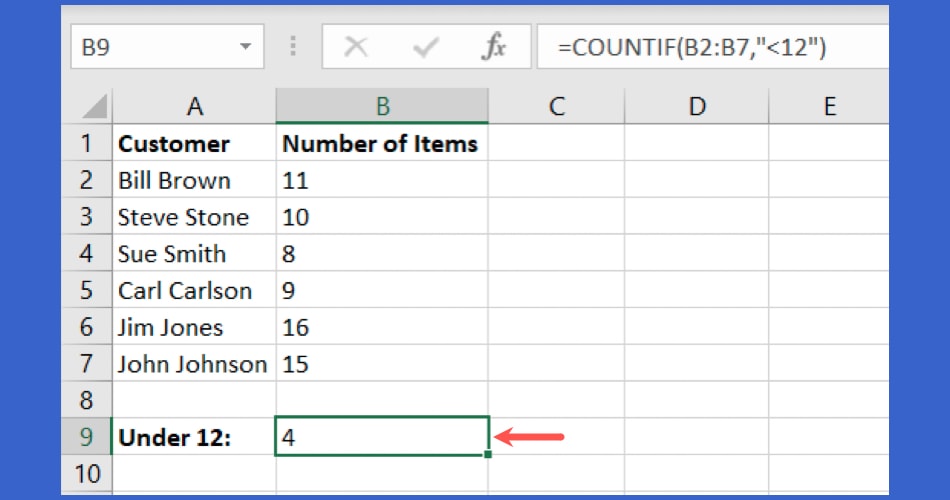Select row 1 header

coord(87,143)
